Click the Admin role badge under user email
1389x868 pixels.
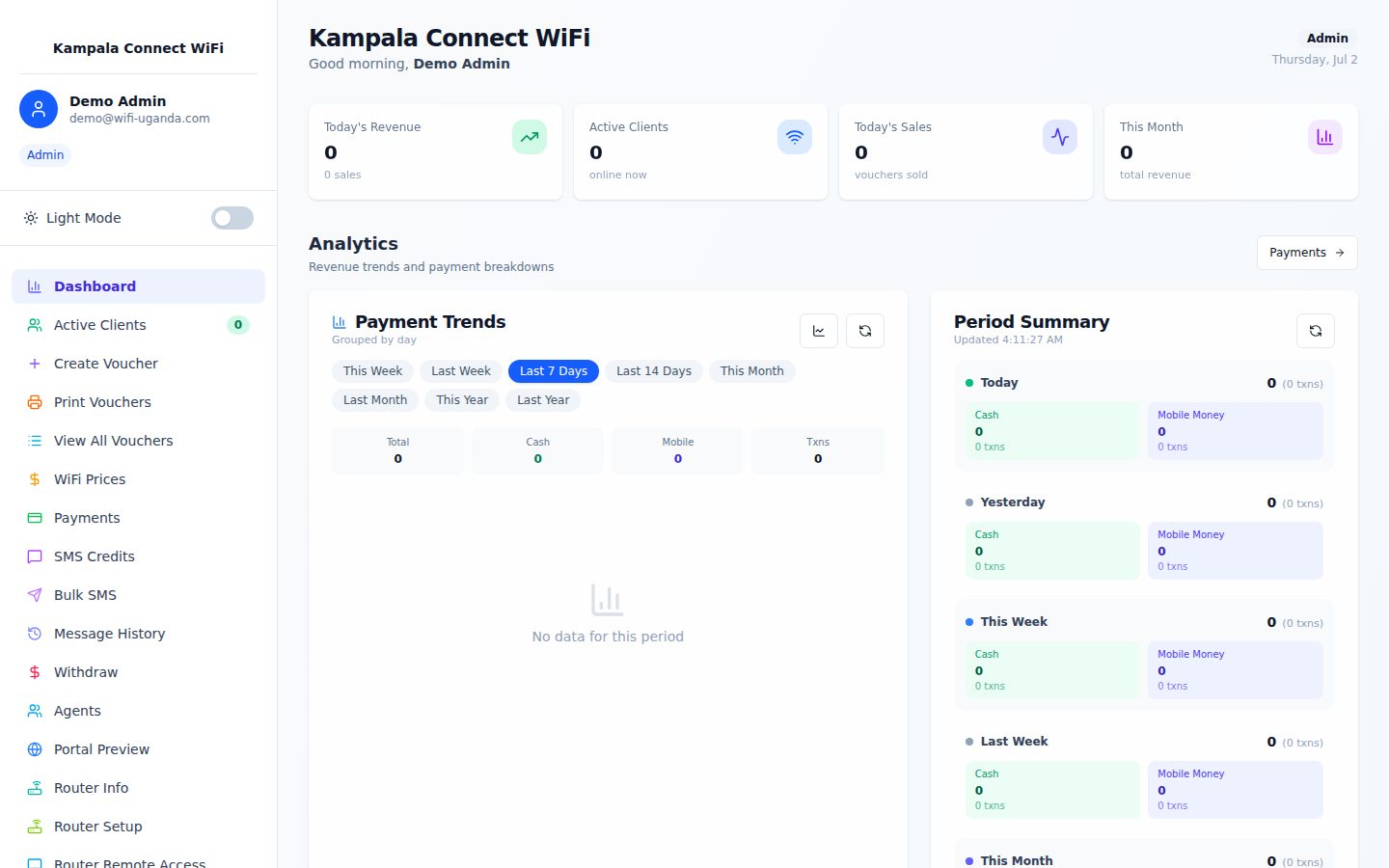coord(45,155)
